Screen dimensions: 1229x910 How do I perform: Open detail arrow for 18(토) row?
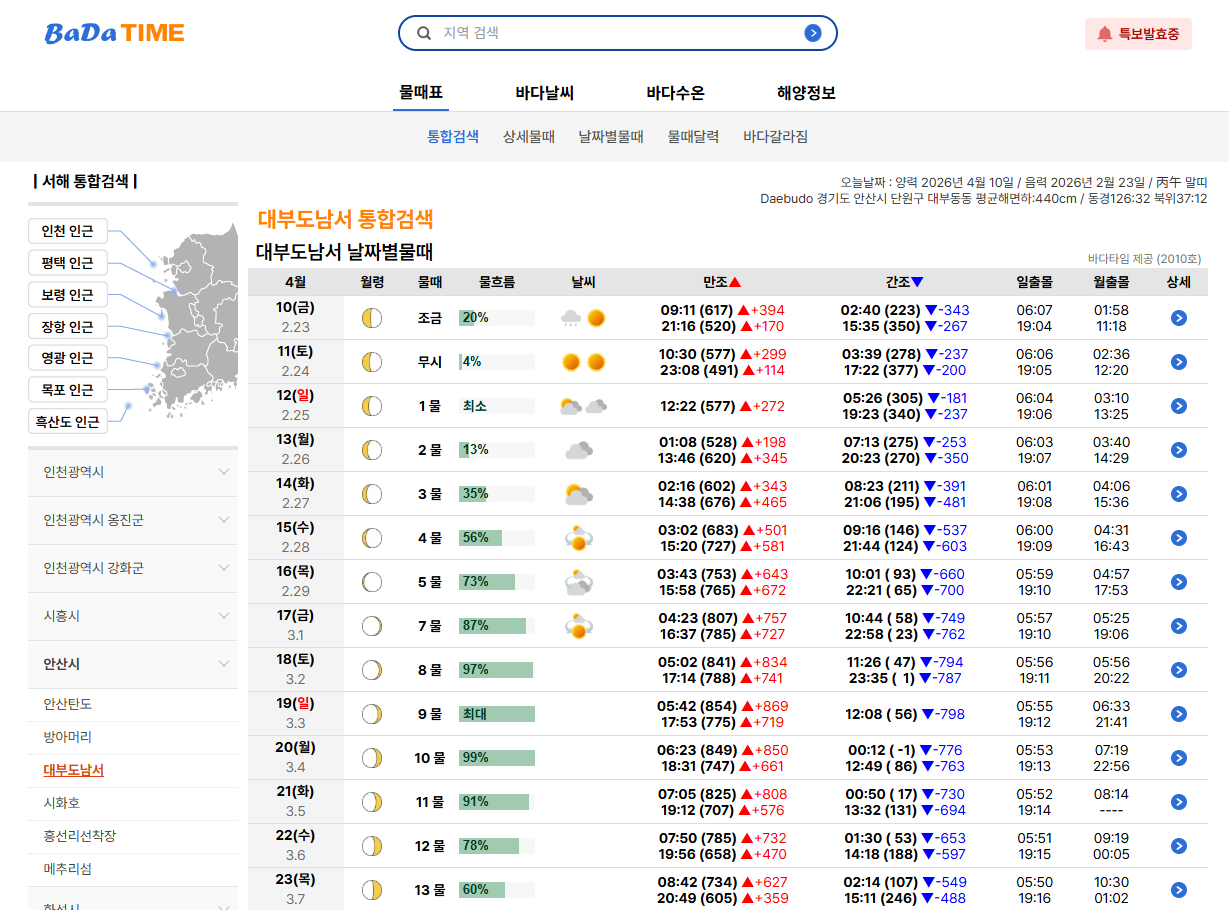(1179, 670)
